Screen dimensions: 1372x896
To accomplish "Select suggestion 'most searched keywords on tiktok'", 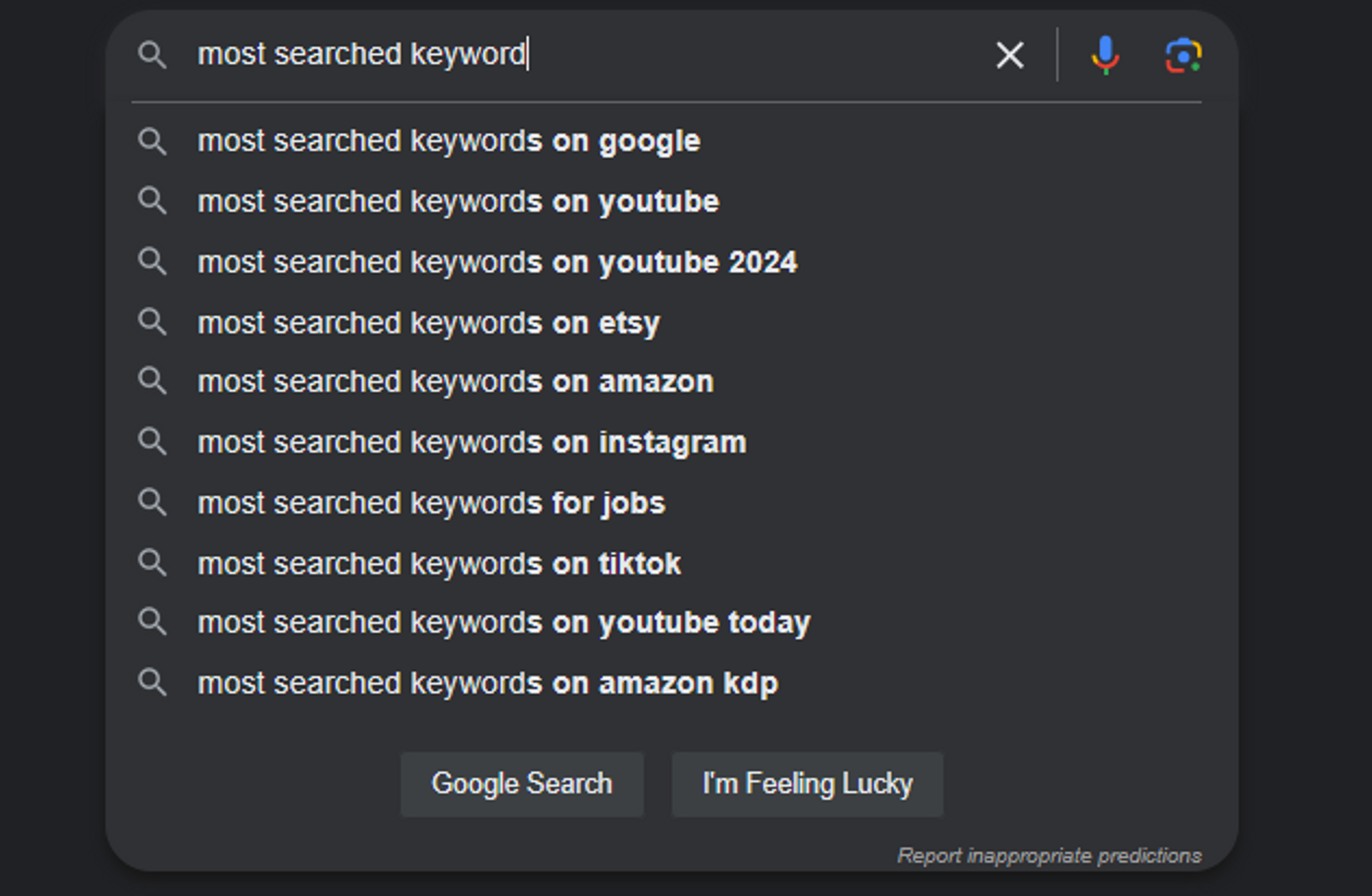I will 439,563.
